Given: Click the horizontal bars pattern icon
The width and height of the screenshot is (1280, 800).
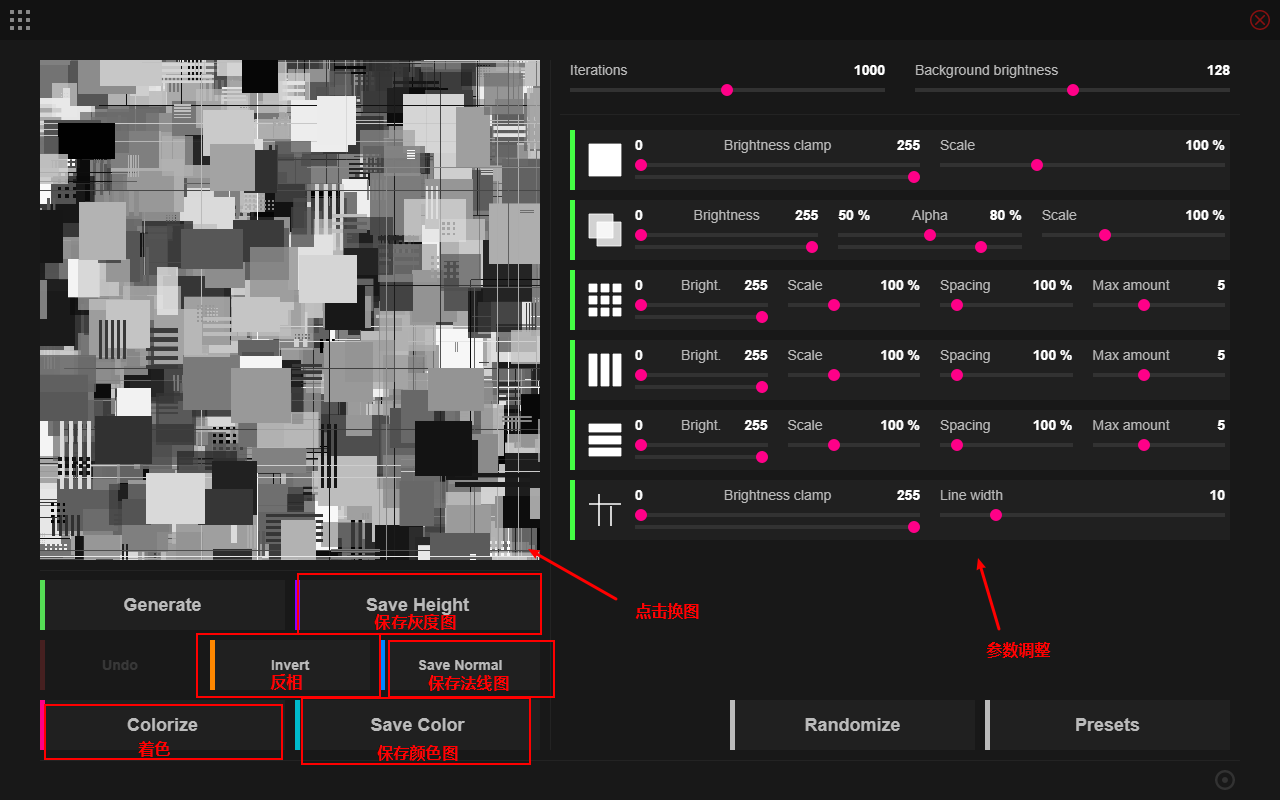Looking at the screenshot, I should (x=604, y=440).
